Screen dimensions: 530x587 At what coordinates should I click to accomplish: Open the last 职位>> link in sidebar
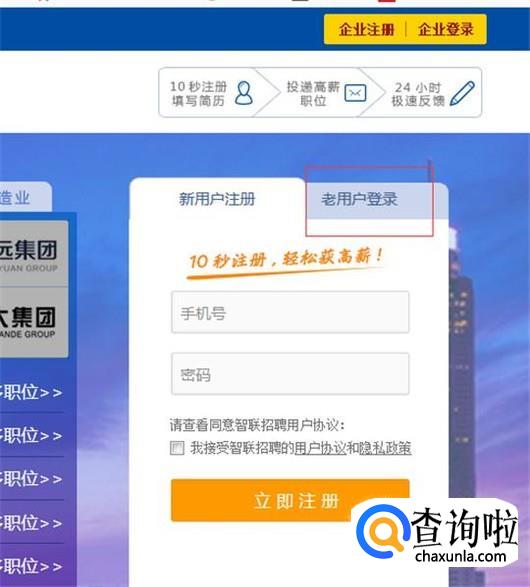tap(31, 566)
